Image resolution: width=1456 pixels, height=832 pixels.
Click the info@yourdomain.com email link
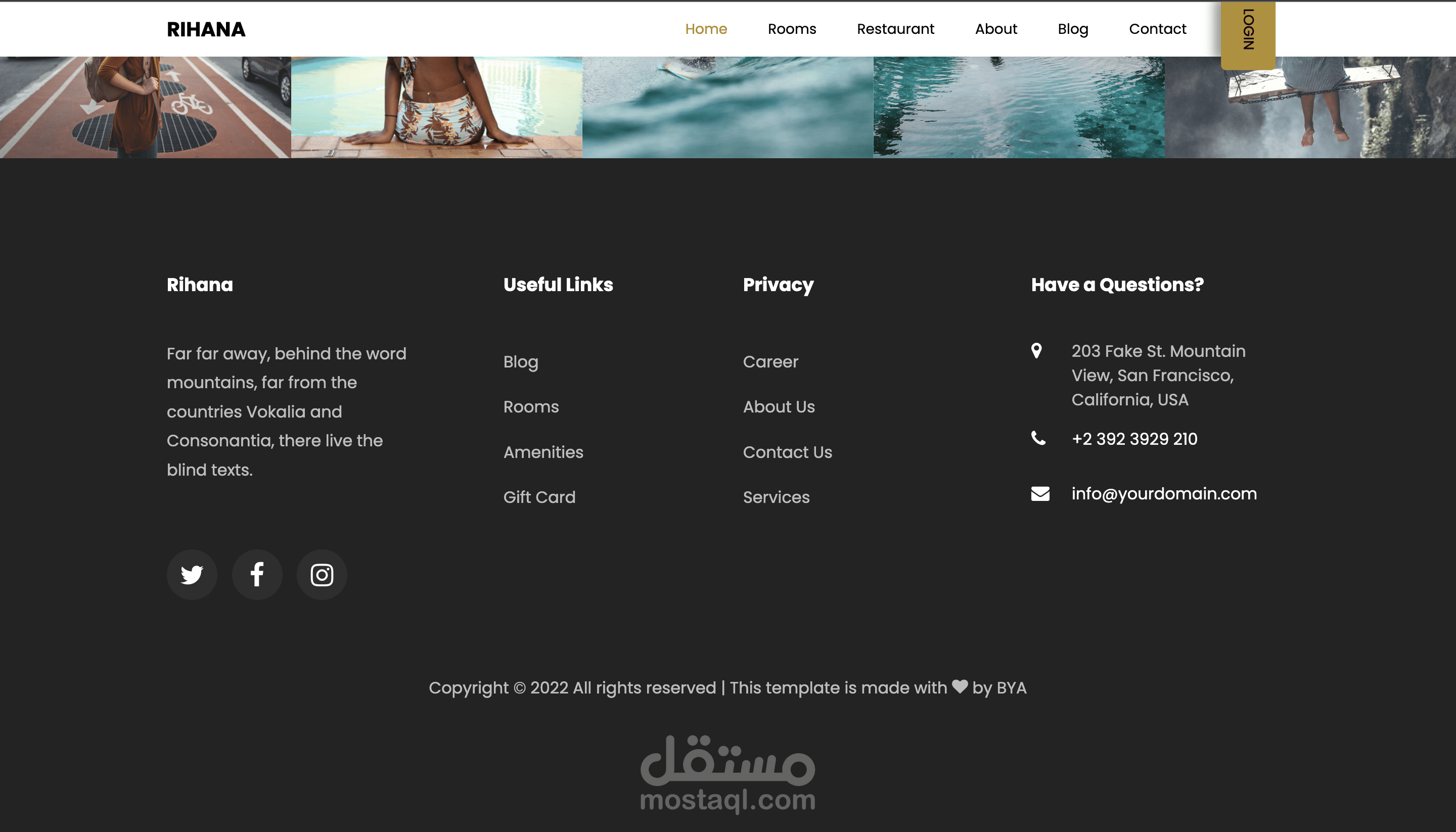pyautogui.click(x=1163, y=493)
